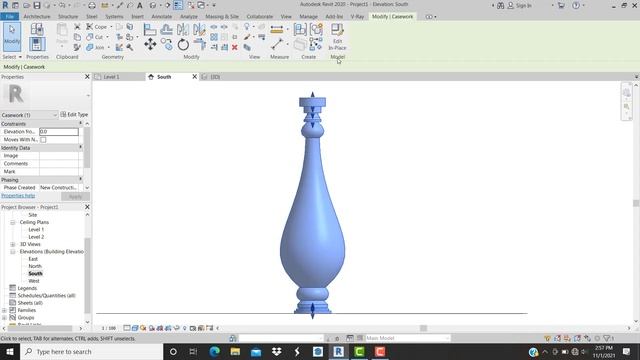Activate the Trim/Extend to Corner tool
The width and height of the screenshot is (640, 360).
(199, 44)
